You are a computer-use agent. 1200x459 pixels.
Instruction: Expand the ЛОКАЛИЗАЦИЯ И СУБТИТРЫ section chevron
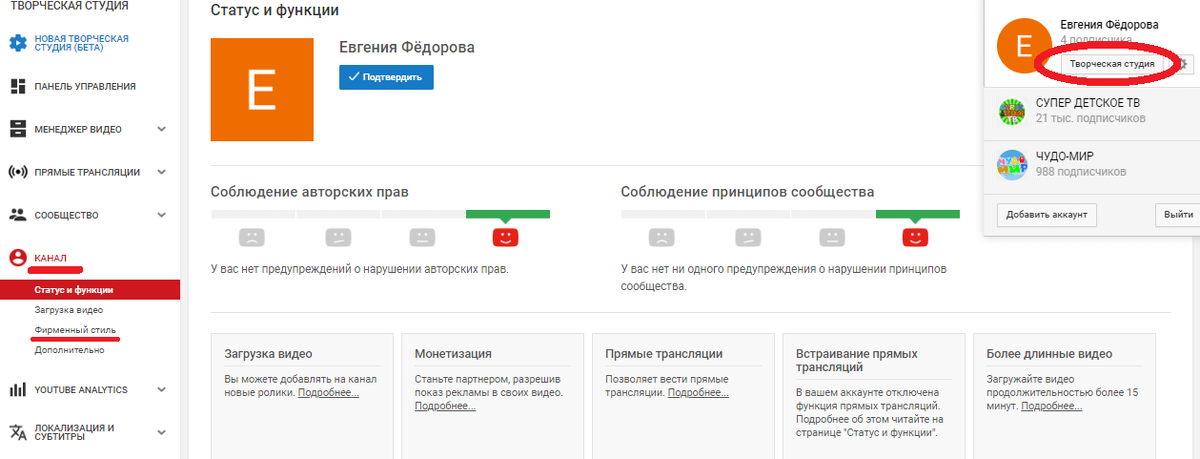[162, 432]
